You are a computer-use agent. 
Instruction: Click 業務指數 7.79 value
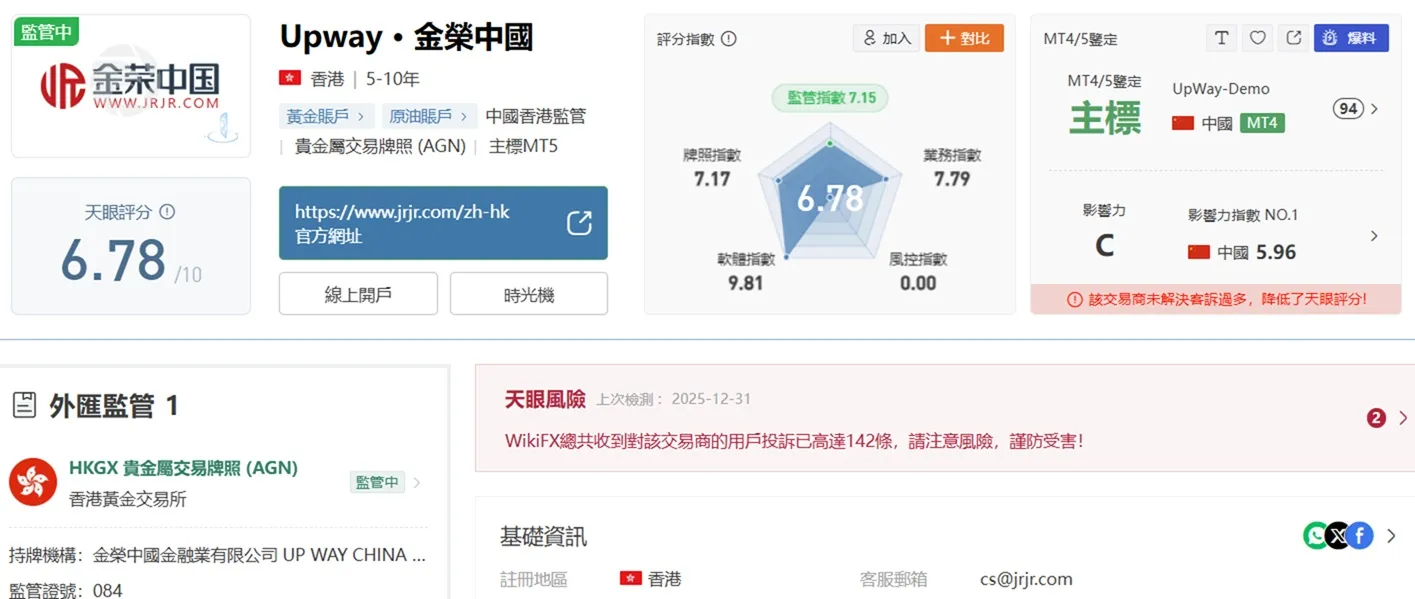(x=952, y=179)
